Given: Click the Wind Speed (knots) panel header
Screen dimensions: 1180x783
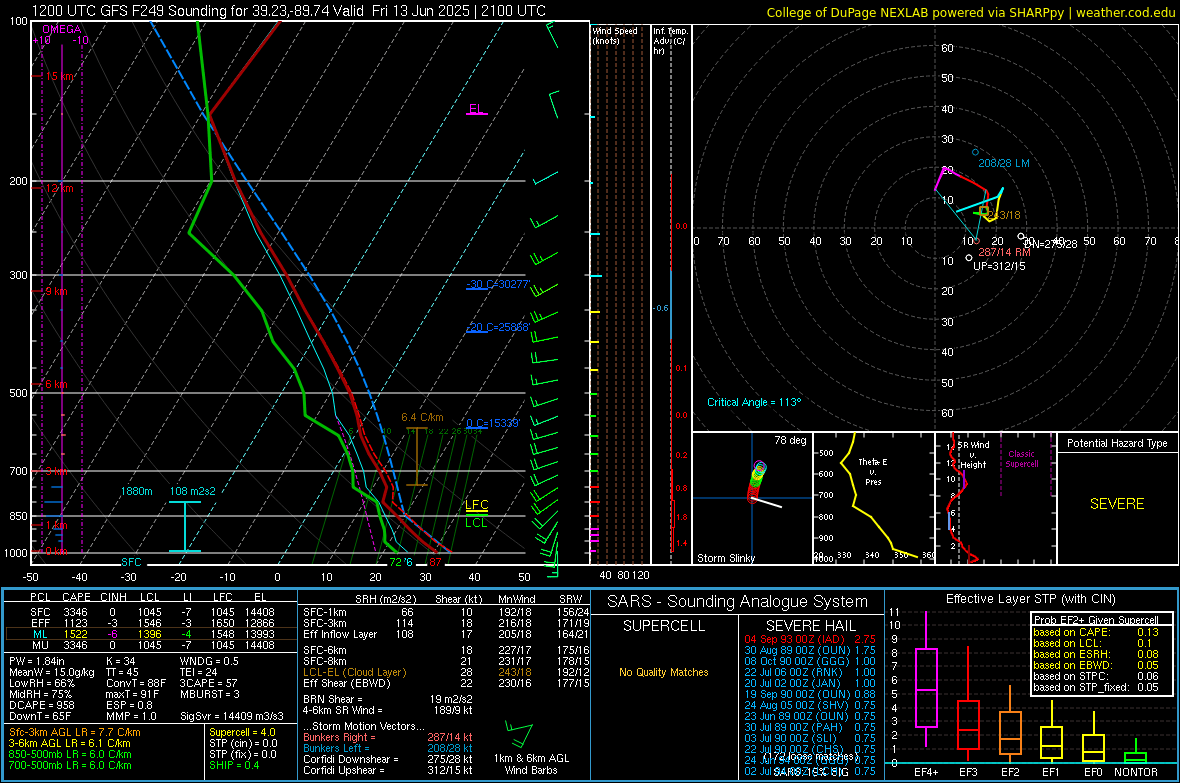Looking at the screenshot, I should tap(614, 35).
